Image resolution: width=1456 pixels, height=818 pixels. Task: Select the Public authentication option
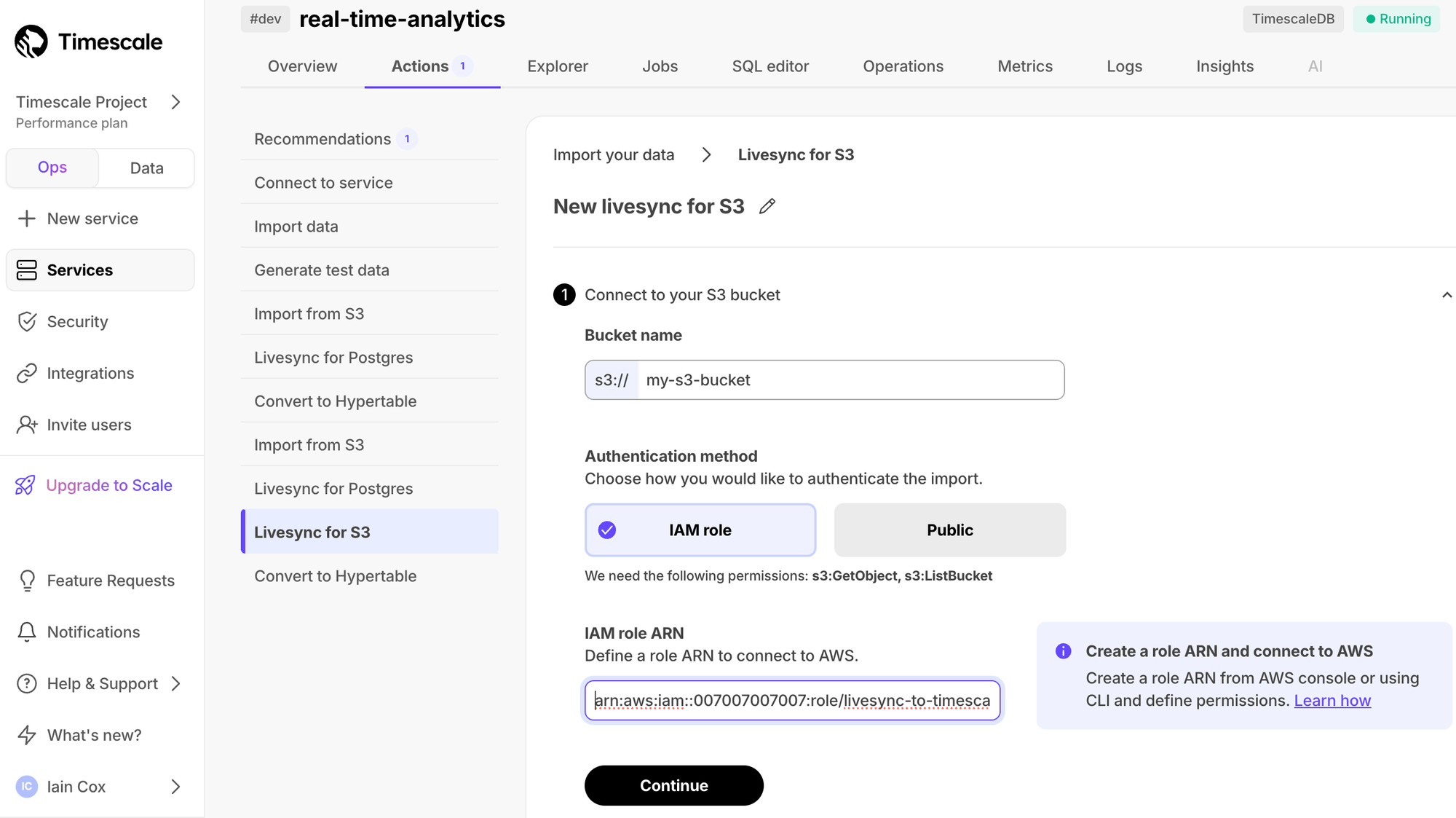pyautogui.click(x=950, y=530)
